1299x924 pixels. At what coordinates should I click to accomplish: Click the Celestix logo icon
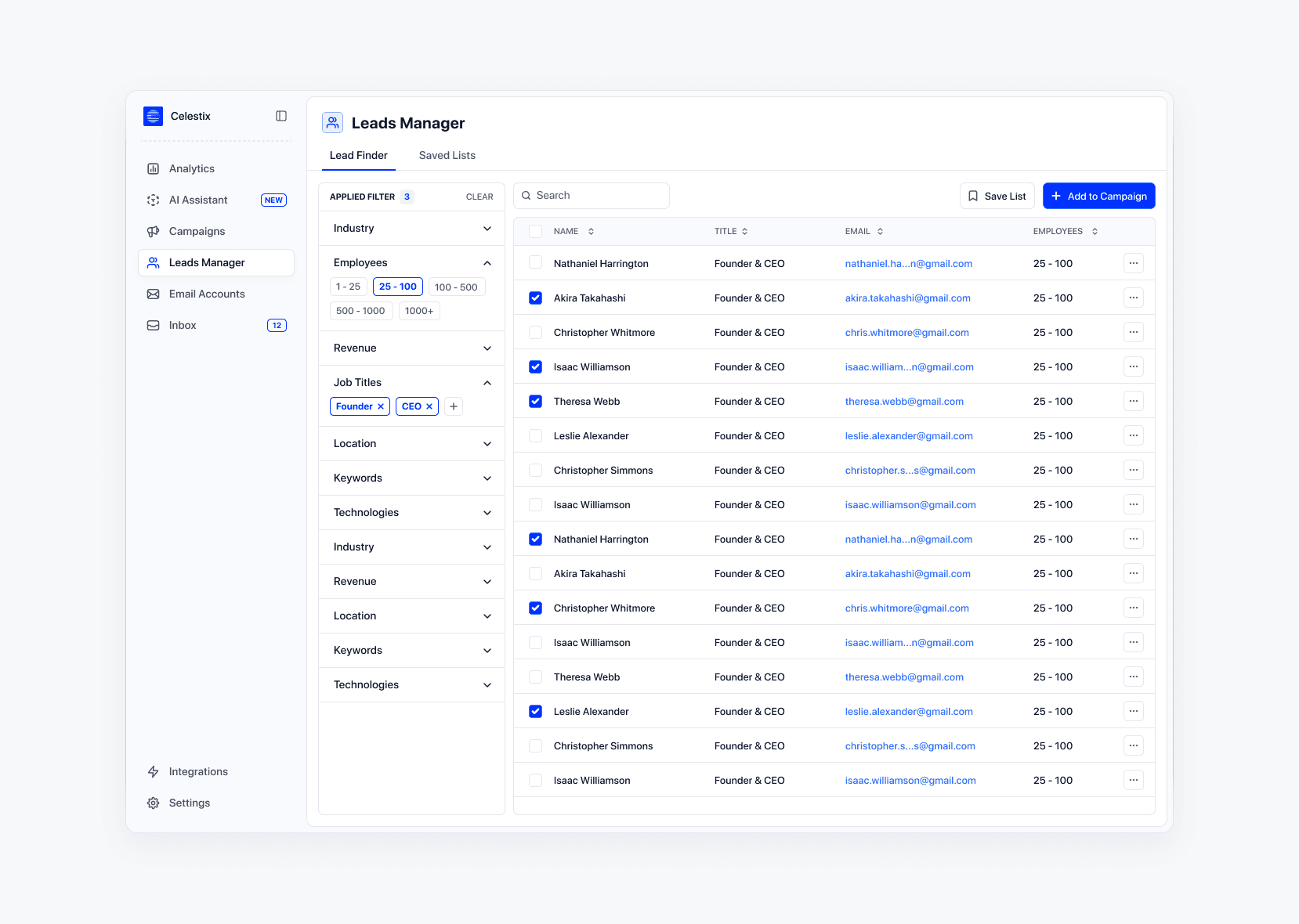pyautogui.click(x=154, y=116)
